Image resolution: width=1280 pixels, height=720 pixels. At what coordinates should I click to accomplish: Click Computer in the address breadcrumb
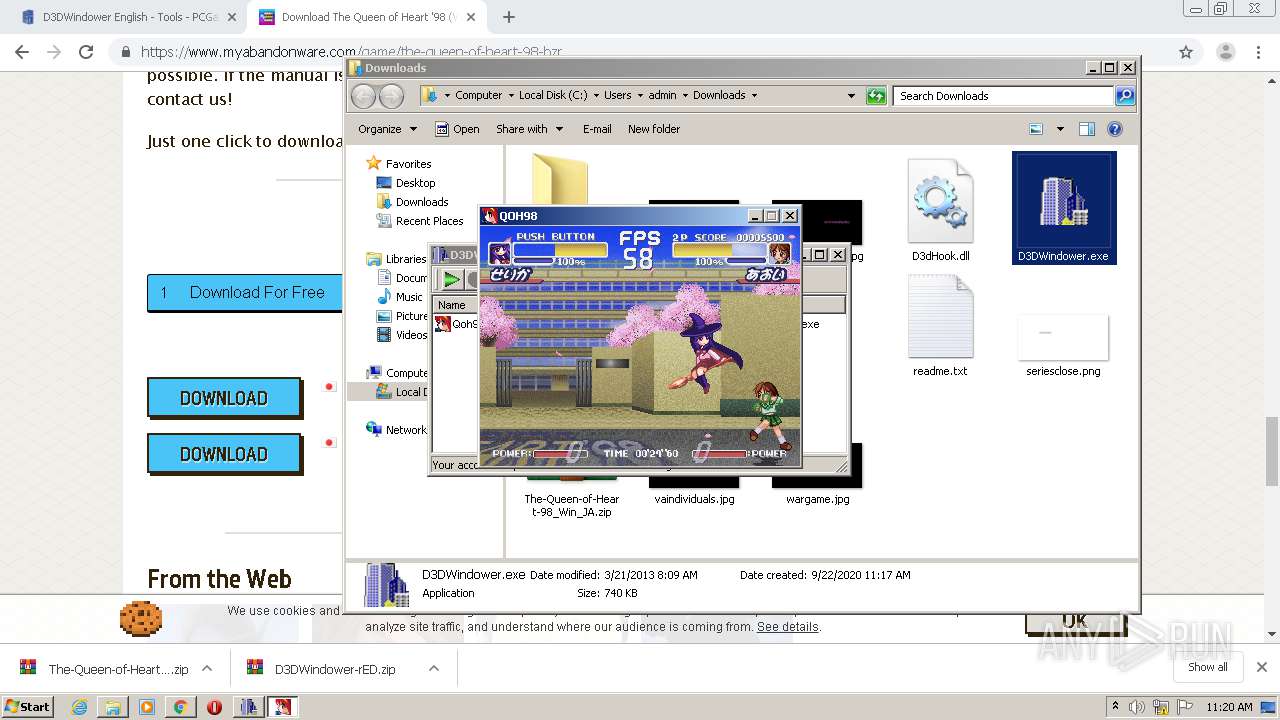coord(478,95)
